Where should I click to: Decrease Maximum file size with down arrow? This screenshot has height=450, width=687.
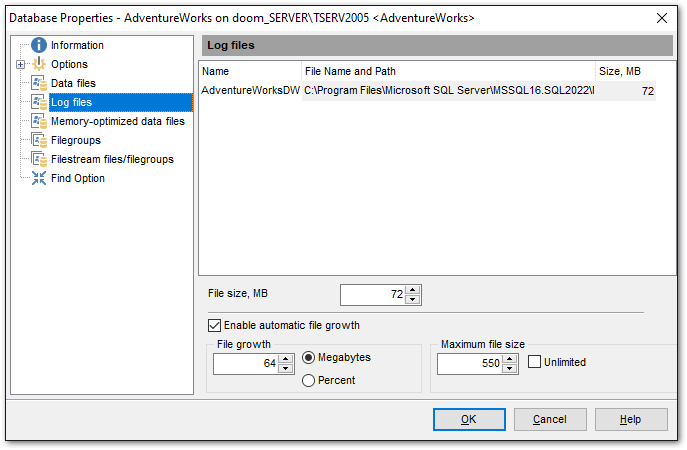click(510, 368)
